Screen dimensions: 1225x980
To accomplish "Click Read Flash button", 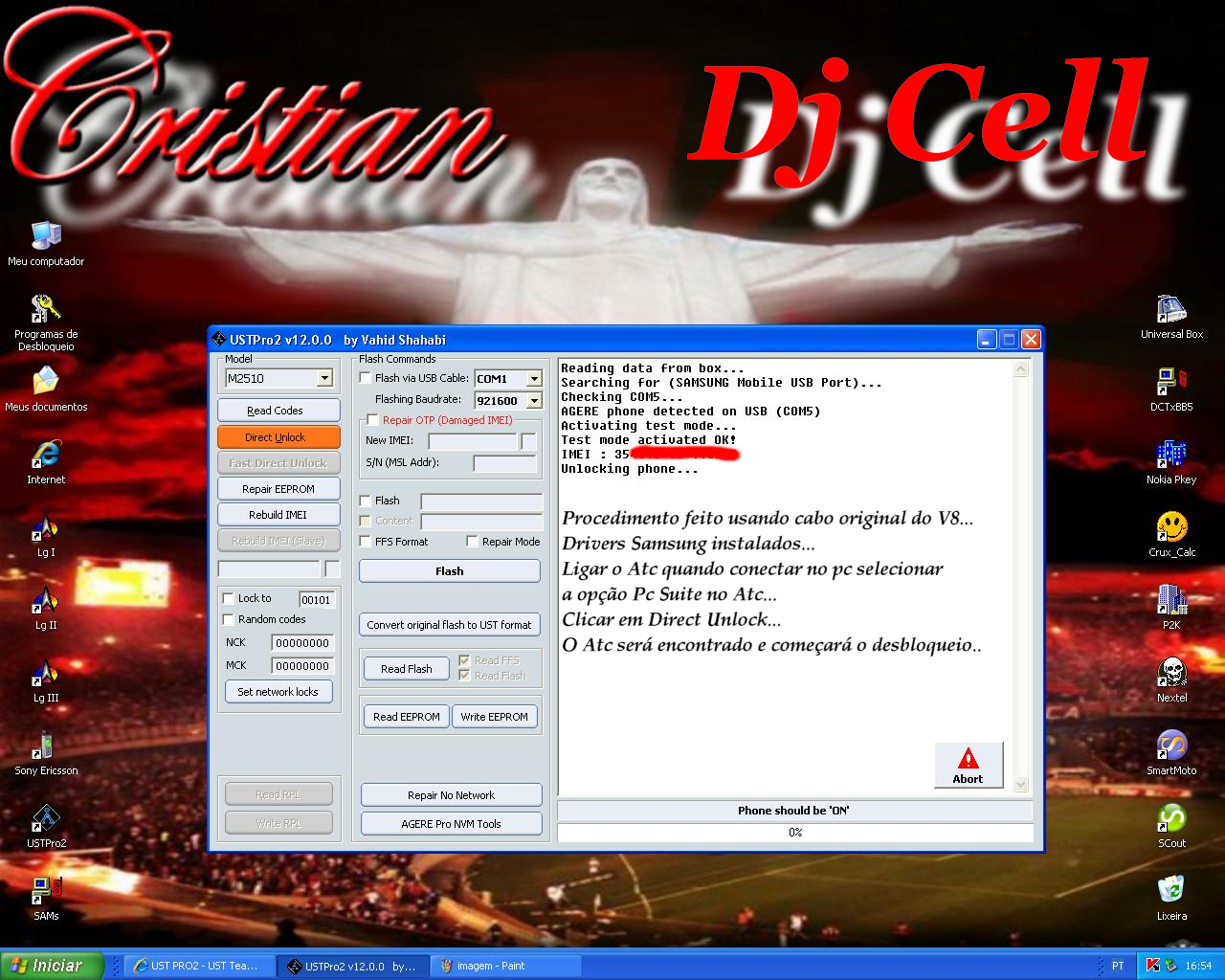I will 407,669.
